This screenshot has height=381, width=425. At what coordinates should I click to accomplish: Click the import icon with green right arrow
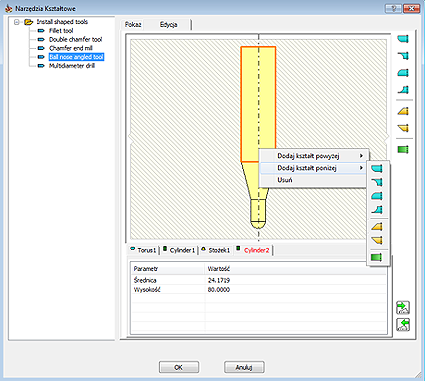coord(403,307)
